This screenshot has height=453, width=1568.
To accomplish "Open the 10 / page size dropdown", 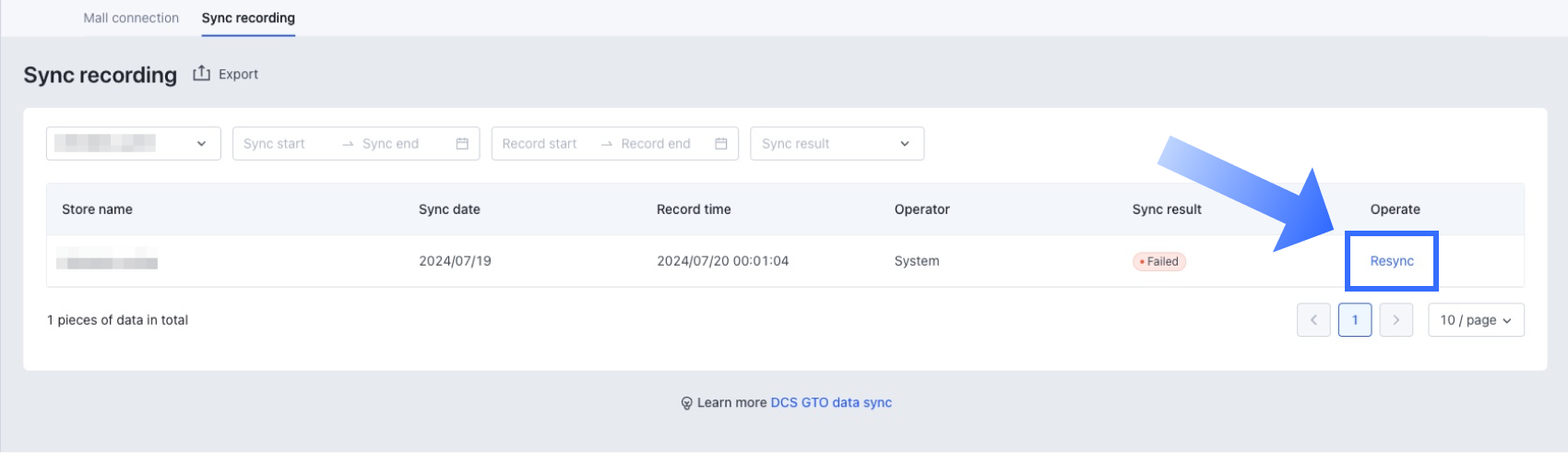I will (x=1476, y=320).
